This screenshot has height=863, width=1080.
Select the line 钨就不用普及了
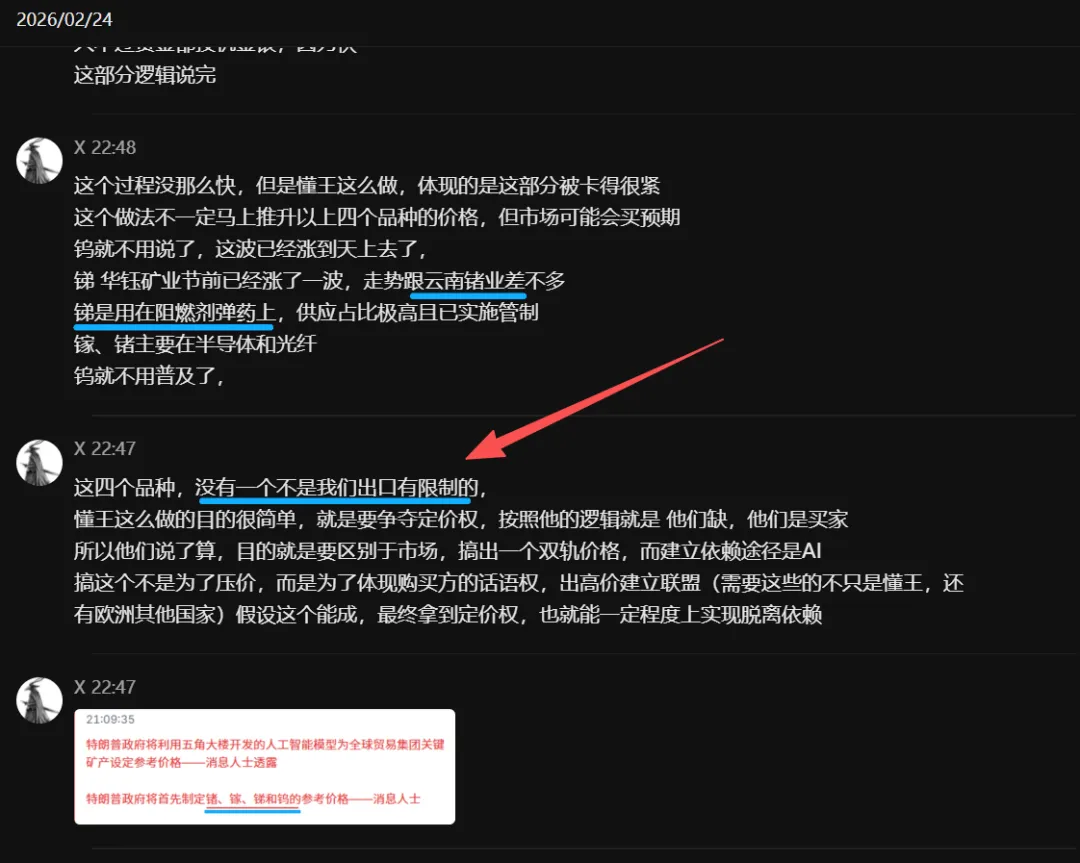(x=149, y=376)
